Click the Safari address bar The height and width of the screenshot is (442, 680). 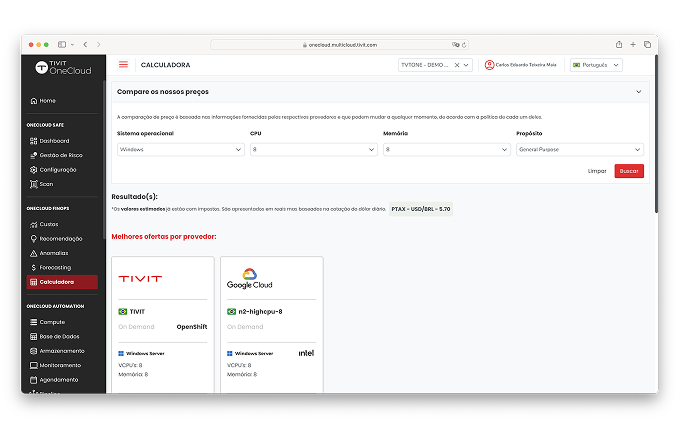pos(340,44)
